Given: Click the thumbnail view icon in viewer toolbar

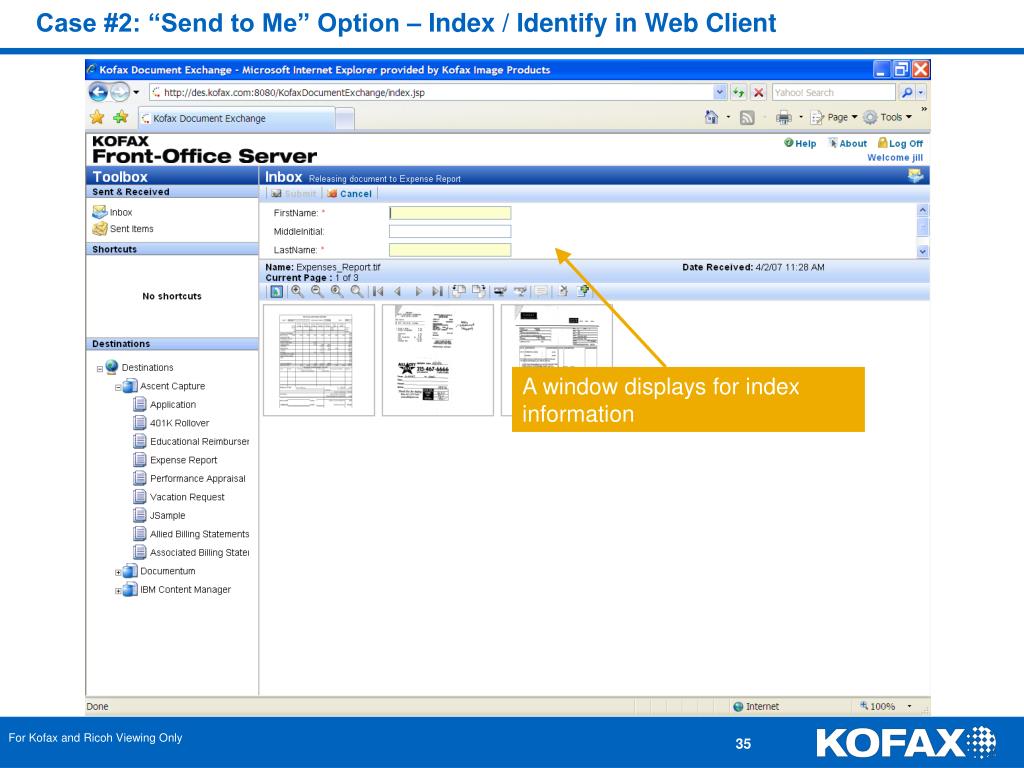Looking at the screenshot, I should coord(277,291).
